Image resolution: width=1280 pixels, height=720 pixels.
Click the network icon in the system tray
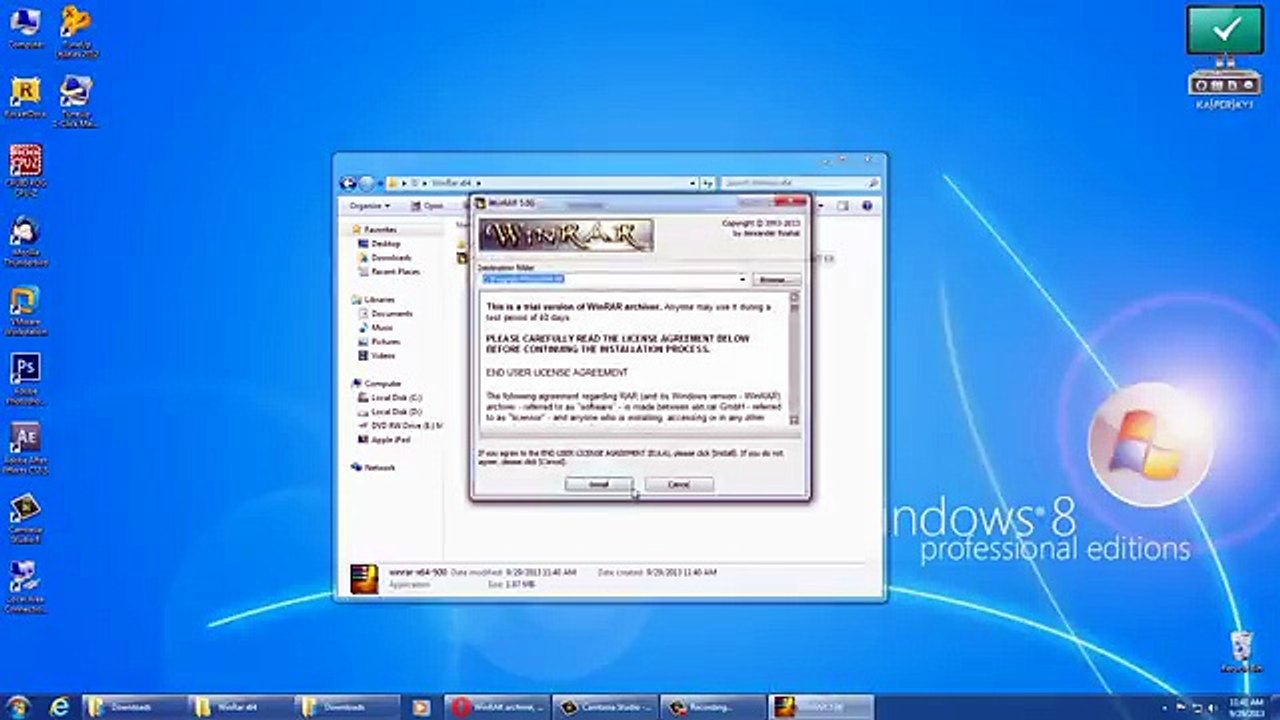[x=1197, y=707]
